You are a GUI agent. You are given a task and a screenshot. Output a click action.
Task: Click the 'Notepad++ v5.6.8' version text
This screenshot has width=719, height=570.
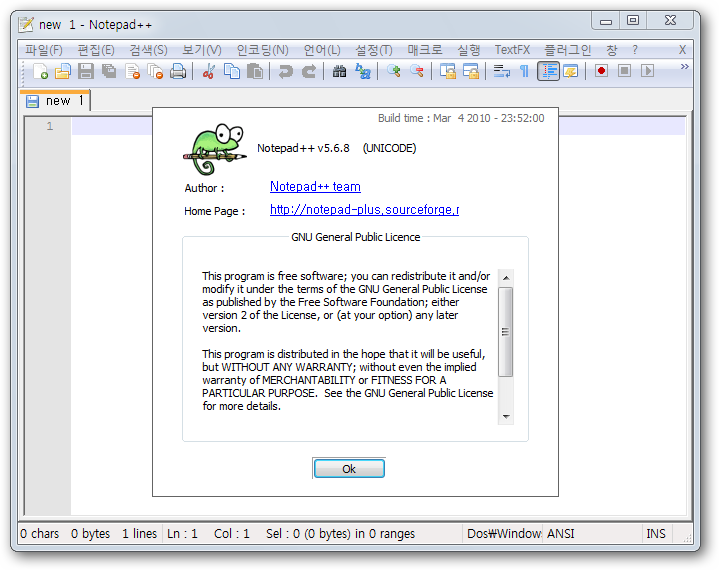(x=303, y=148)
